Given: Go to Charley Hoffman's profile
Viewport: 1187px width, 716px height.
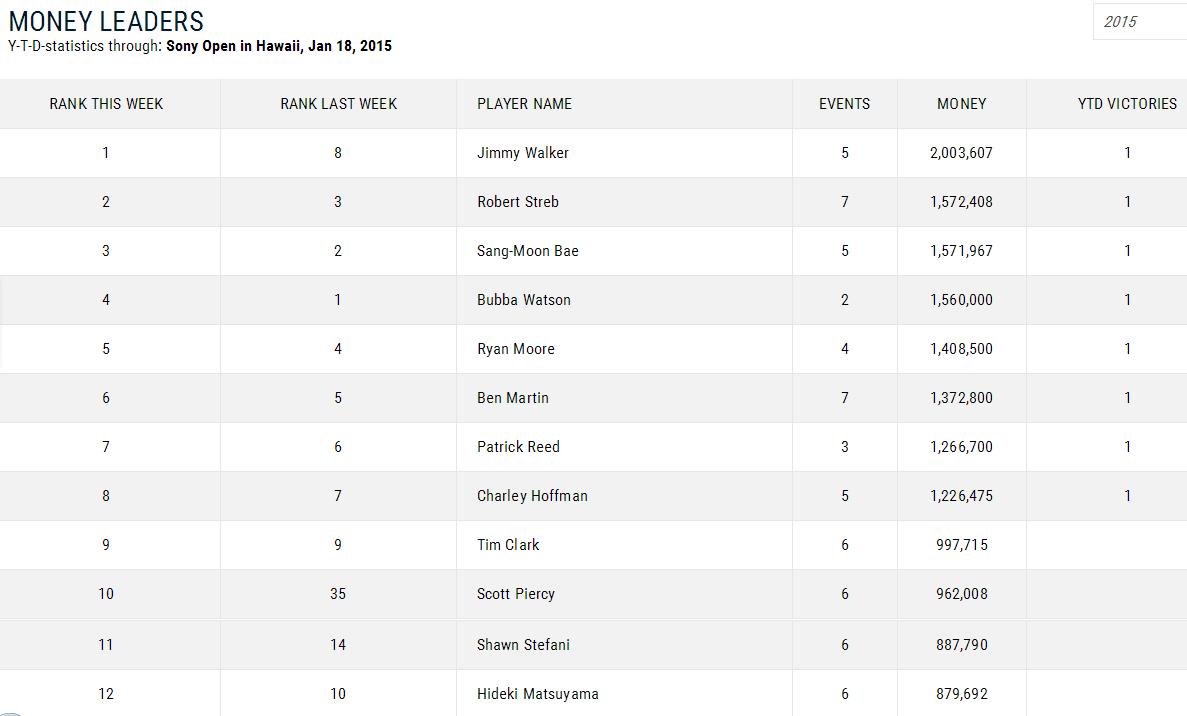Looking at the screenshot, I should click(532, 496).
